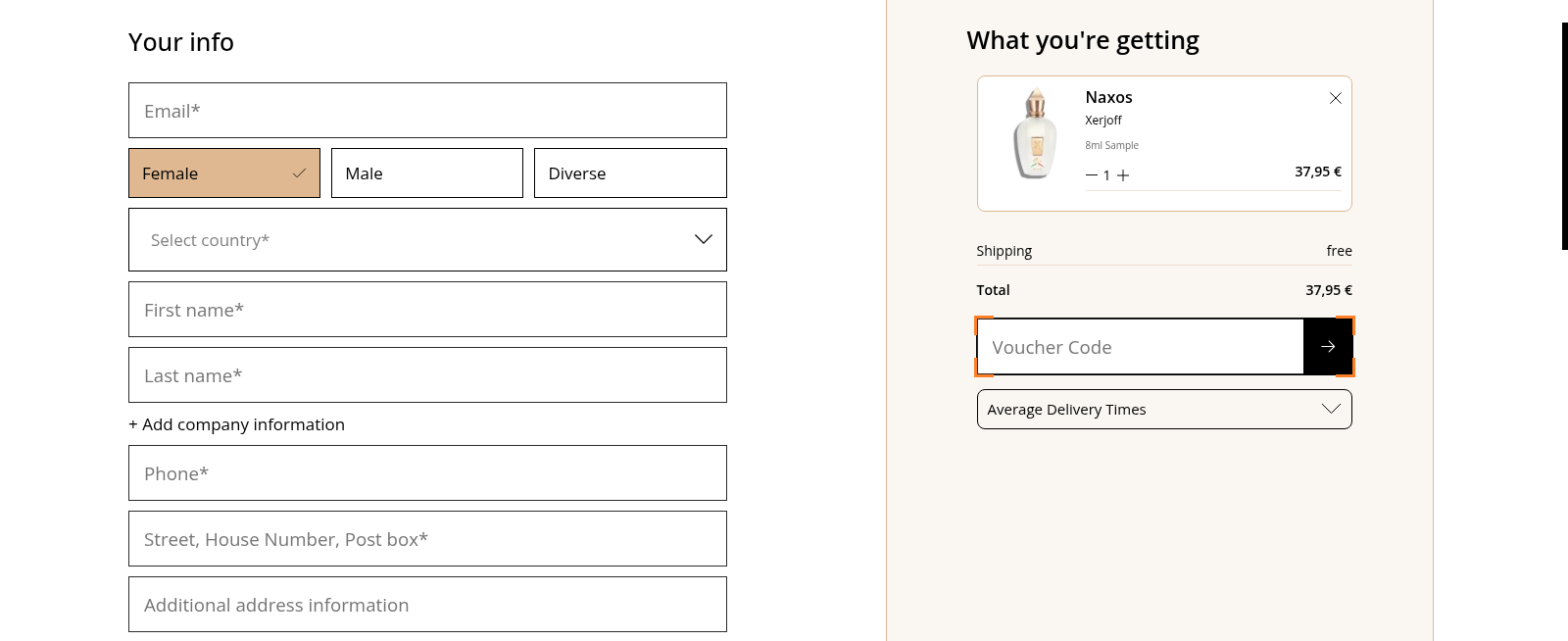
Task: Select the Female gender option
Action: coord(224,173)
